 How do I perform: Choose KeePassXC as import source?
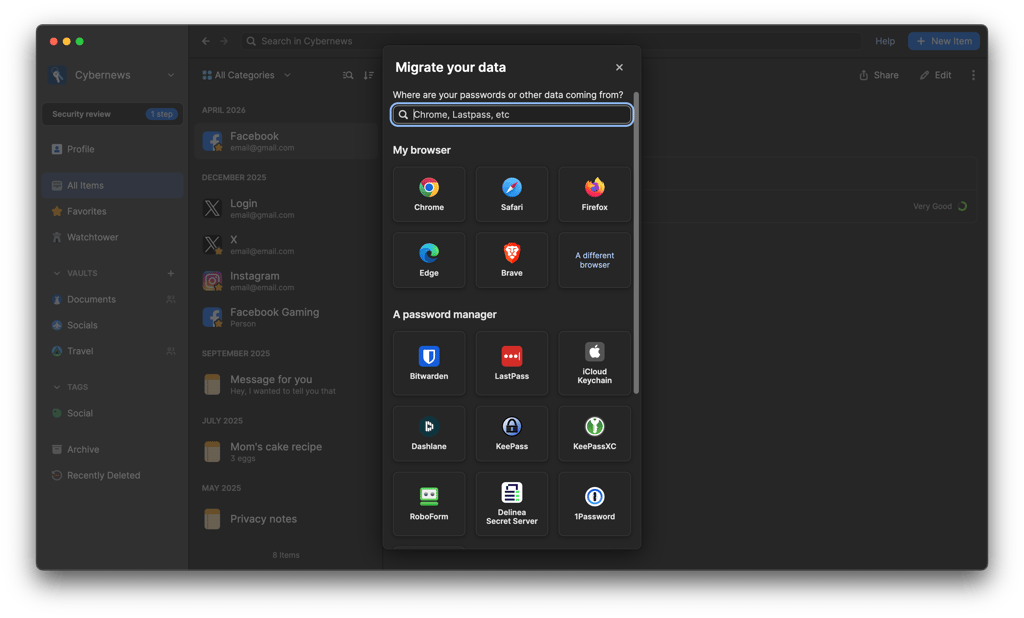point(594,434)
